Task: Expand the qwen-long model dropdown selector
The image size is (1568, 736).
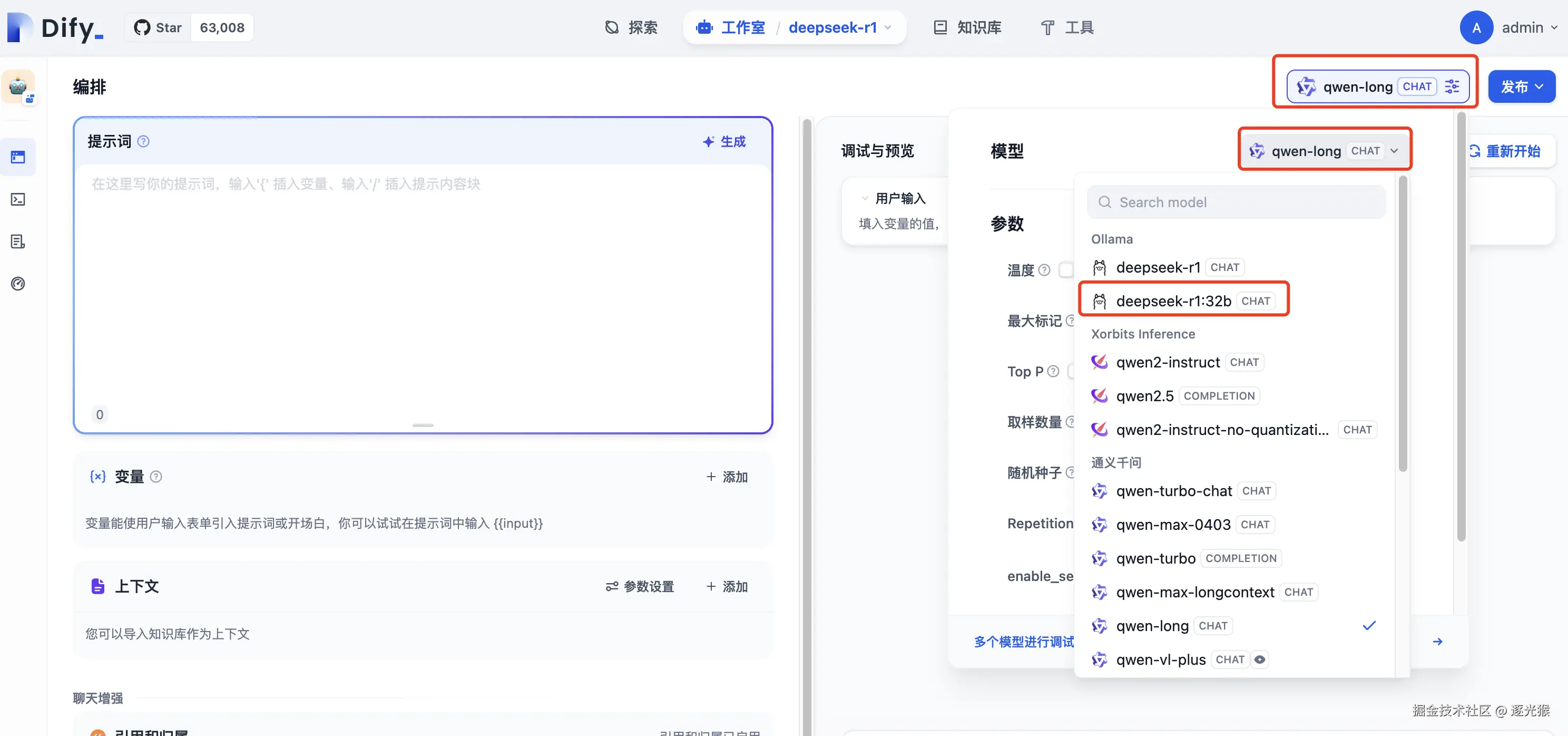Action: tap(1325, 150)
